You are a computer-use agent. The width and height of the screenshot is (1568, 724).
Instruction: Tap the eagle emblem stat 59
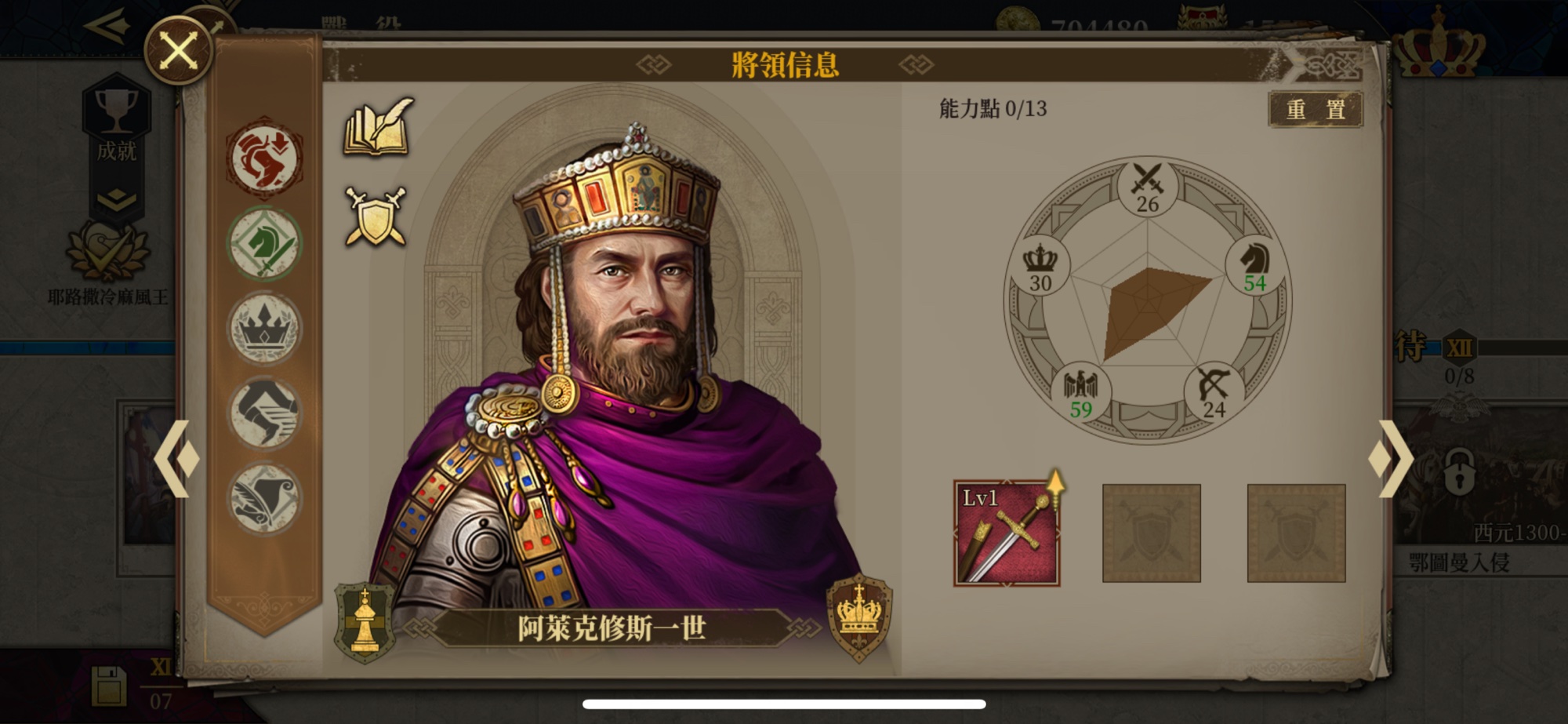click(x=1080, y=393)
